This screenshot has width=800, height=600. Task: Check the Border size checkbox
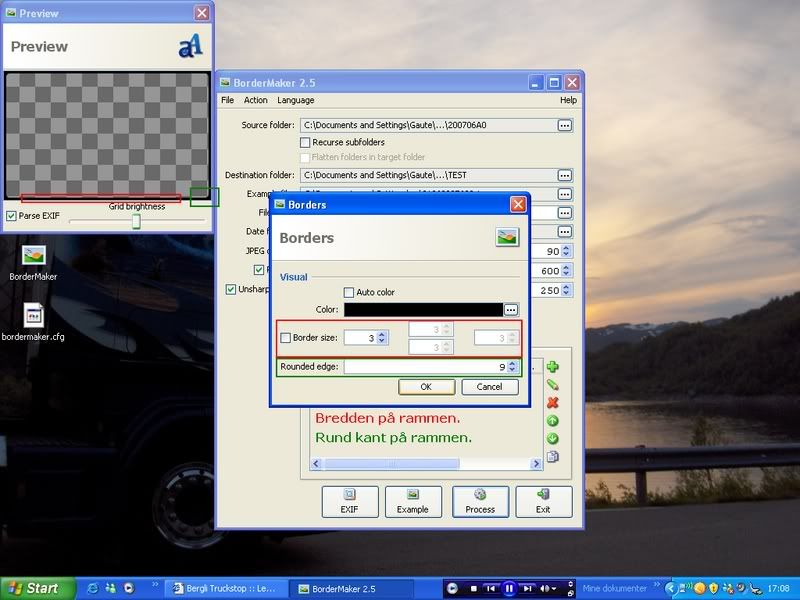click(x=286, y=338)
